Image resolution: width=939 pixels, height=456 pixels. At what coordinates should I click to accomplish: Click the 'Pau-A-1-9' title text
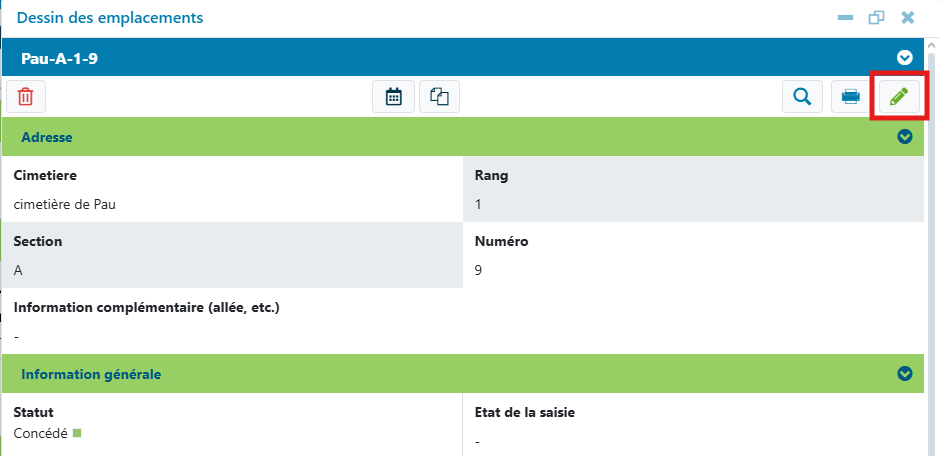coord(59,58)
